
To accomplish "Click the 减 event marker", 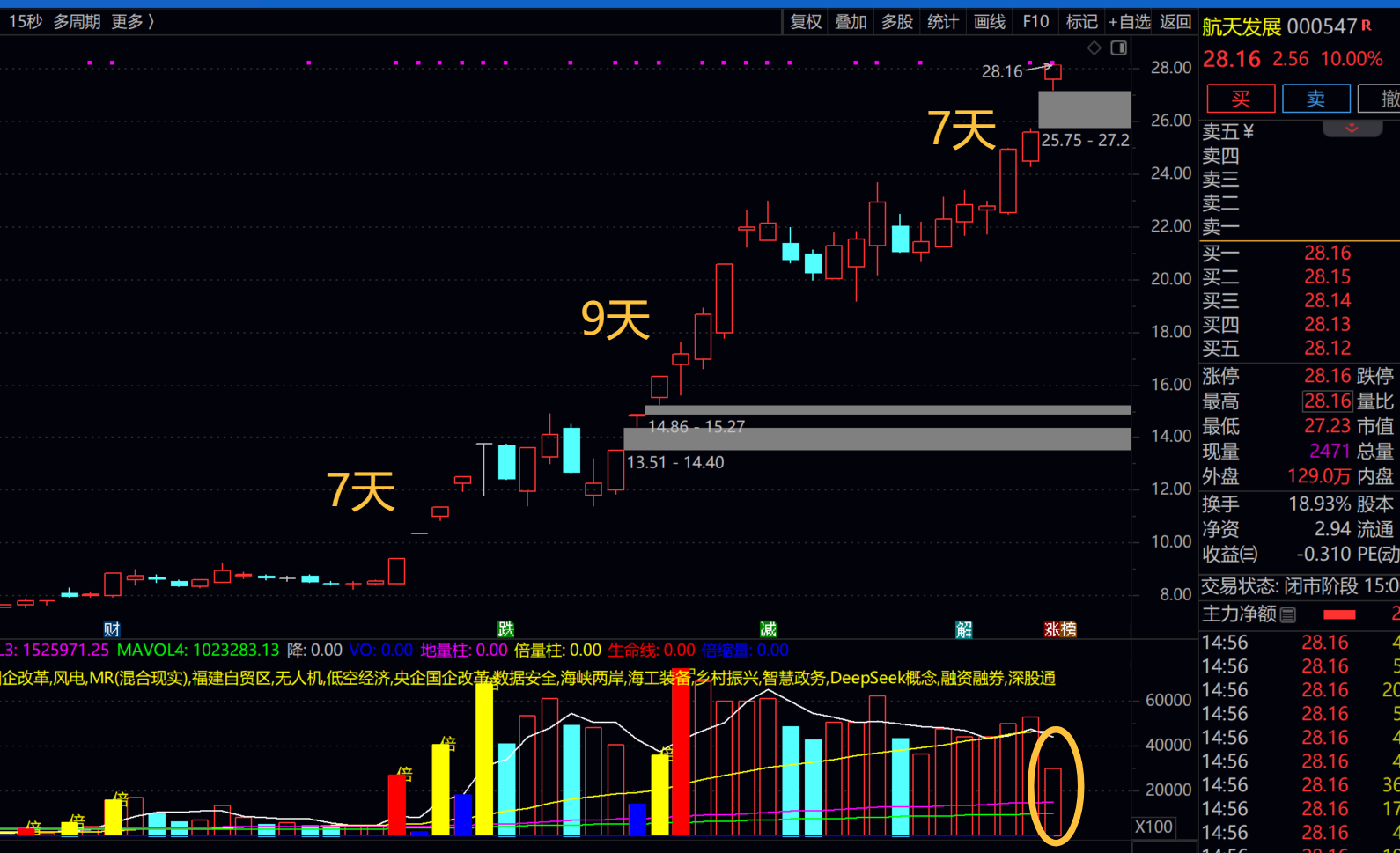I will pyautogui.click(x=768, y=629).
